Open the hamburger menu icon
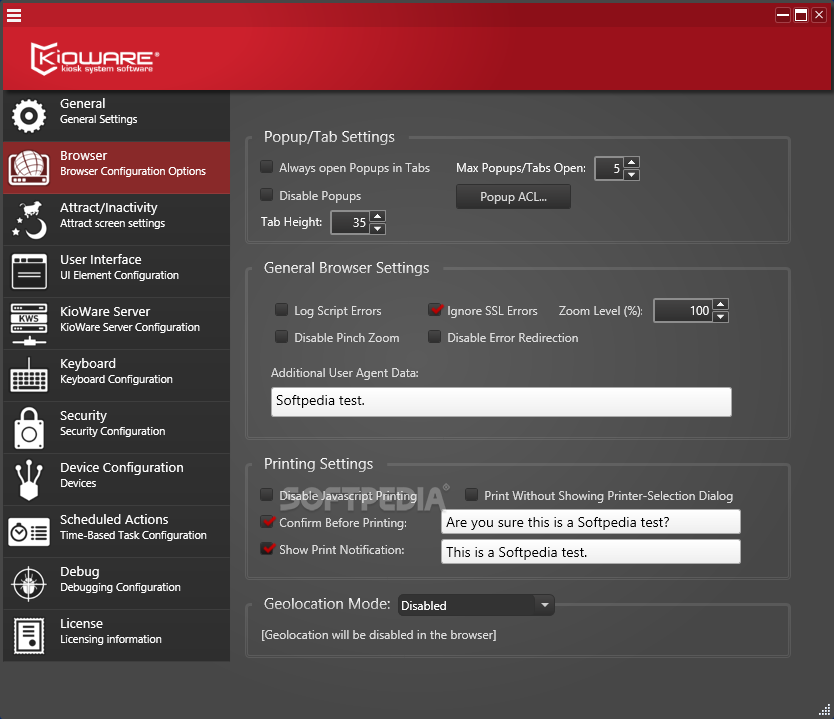This screenshot has height=719, width=834. point(14,15)
